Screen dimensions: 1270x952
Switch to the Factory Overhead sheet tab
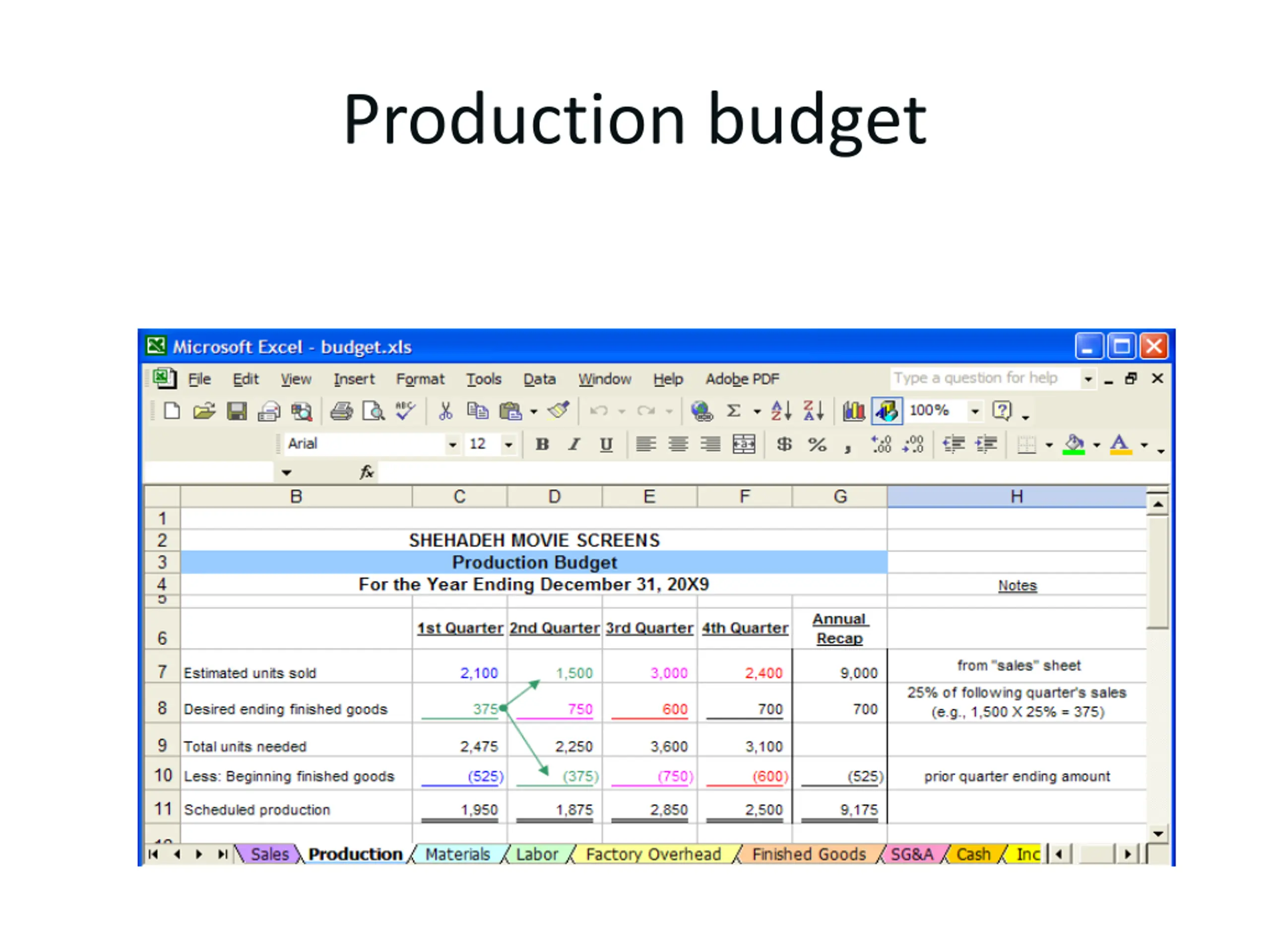(x=653, y=854)
